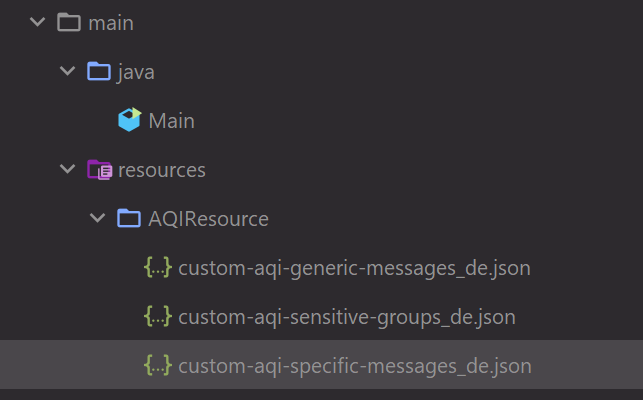The height and width of the screenshot is (400, 643).
Task: Click the purple resources folder icon
Action: [x=99, y=170]
